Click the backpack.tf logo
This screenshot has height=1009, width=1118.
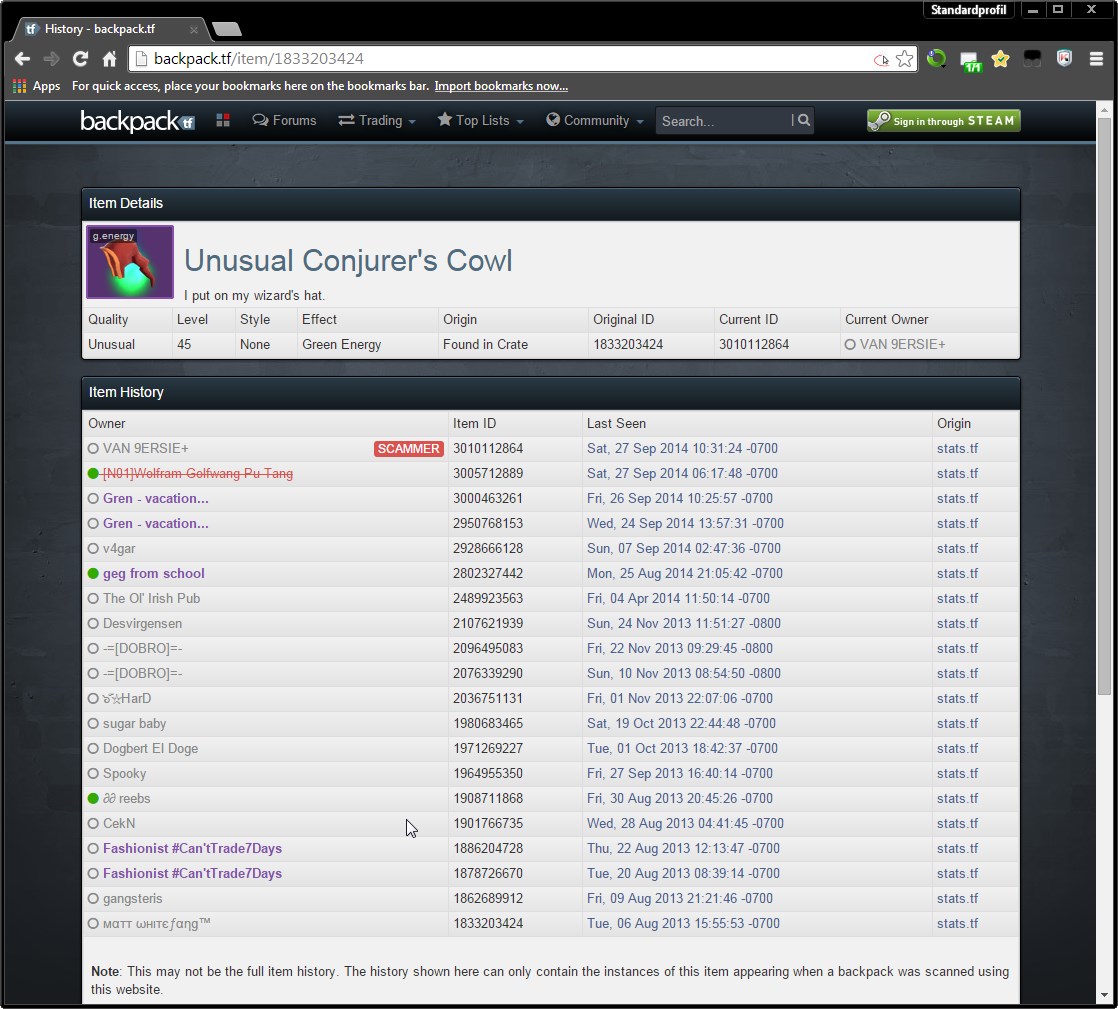pos(137,121)
